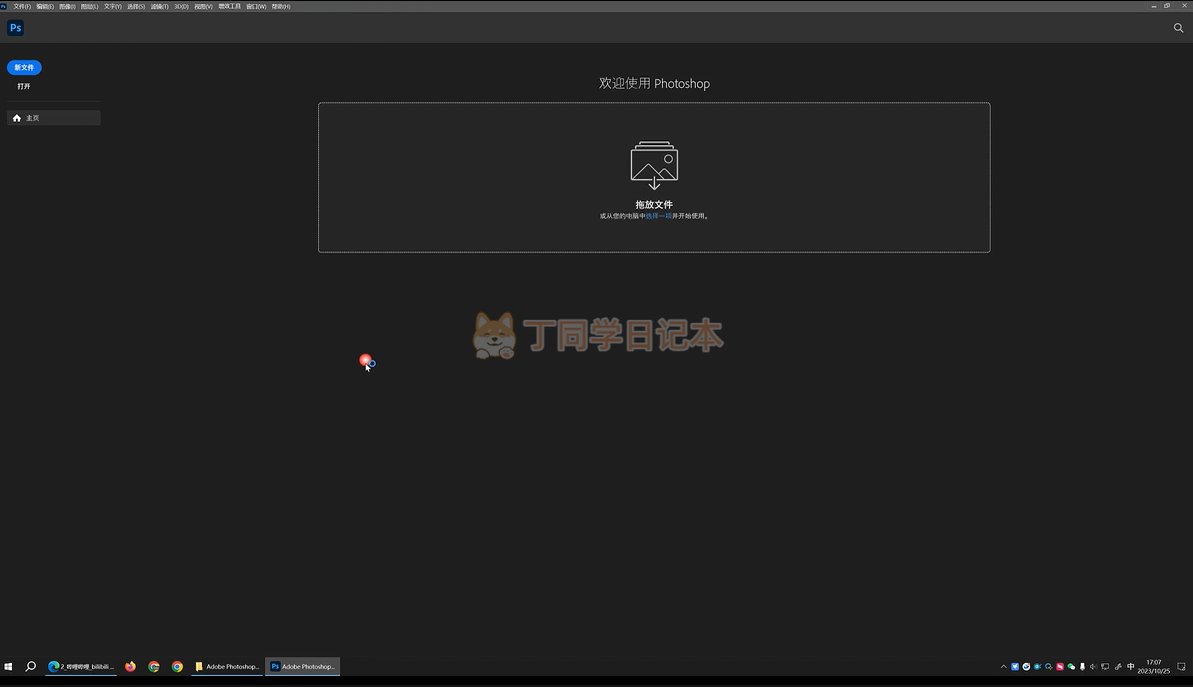The width and height of the screenshot is (1193, 687).
Task: Select the 主页 sidebar item
Action: tap(53, 118)
